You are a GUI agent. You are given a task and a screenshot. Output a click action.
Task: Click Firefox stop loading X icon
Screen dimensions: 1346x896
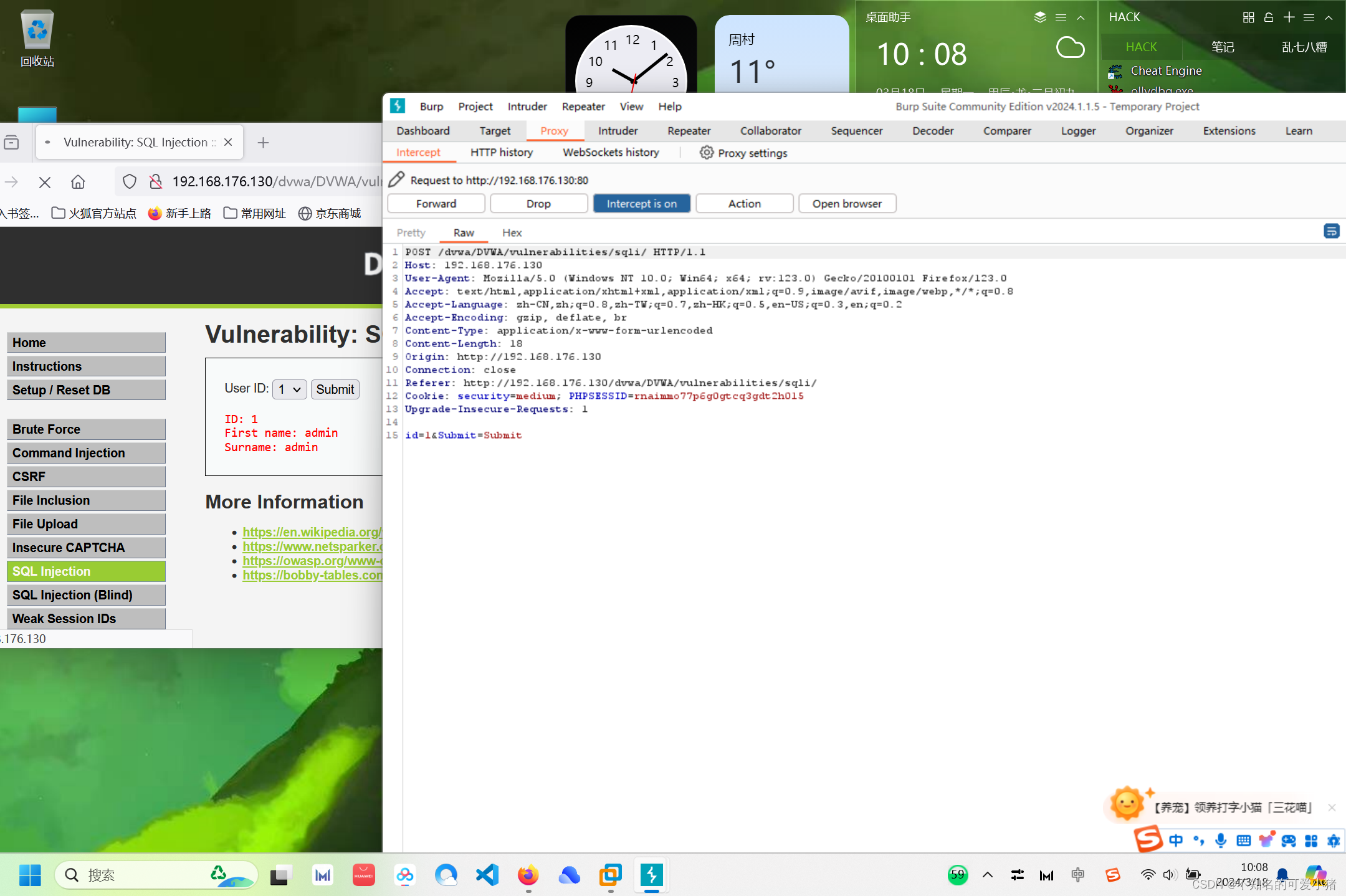point(45,182)
